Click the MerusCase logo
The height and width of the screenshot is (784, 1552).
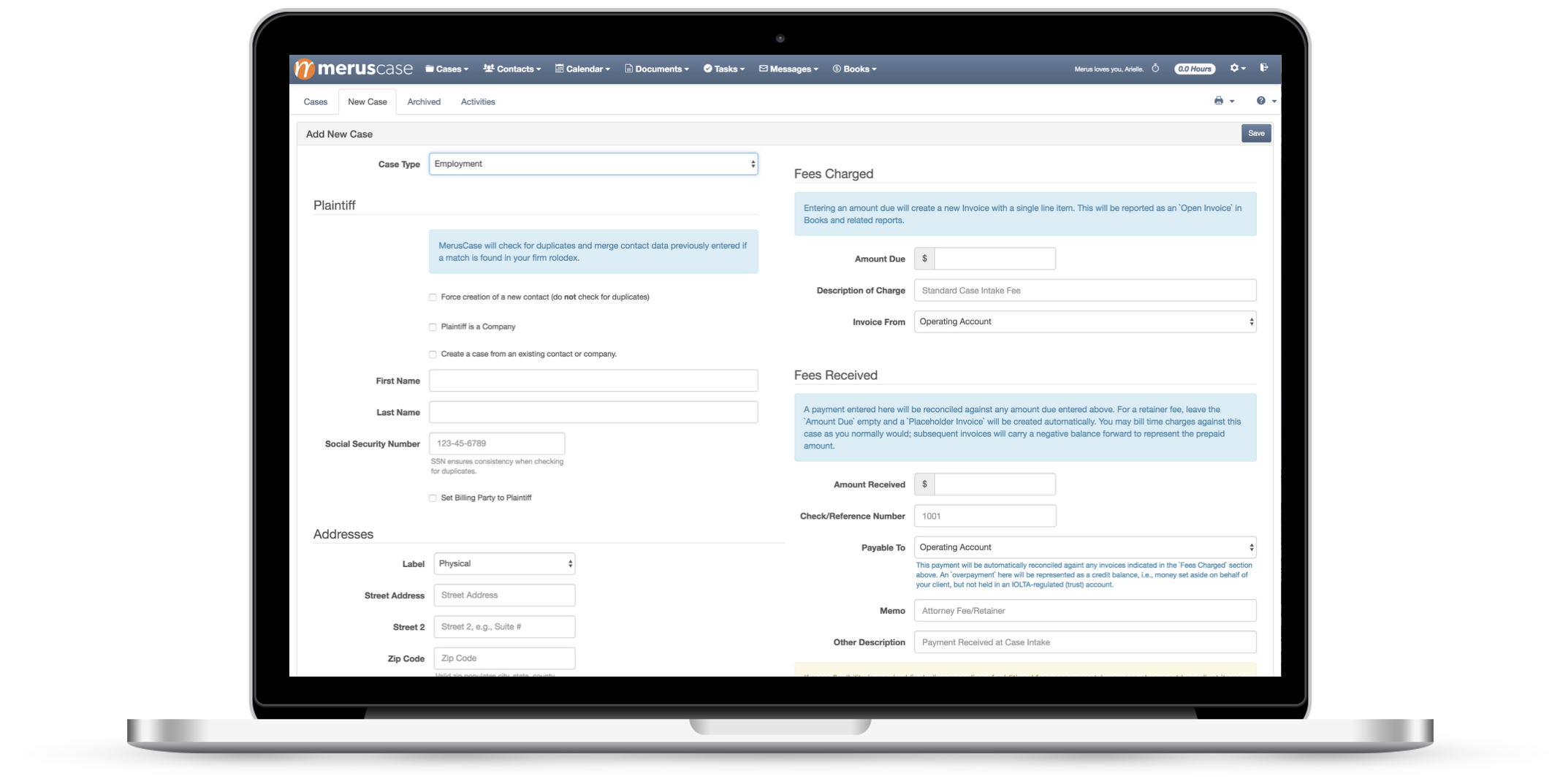click(x=354, y=69)
